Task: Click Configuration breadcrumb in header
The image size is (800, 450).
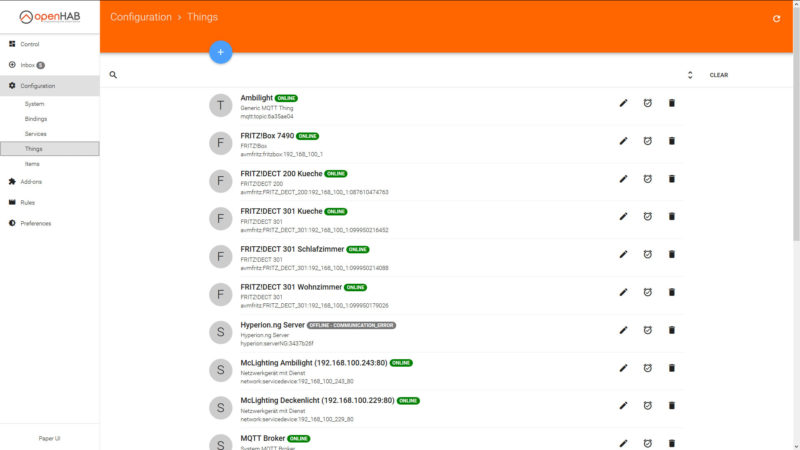Action: (x=141, y=17)
